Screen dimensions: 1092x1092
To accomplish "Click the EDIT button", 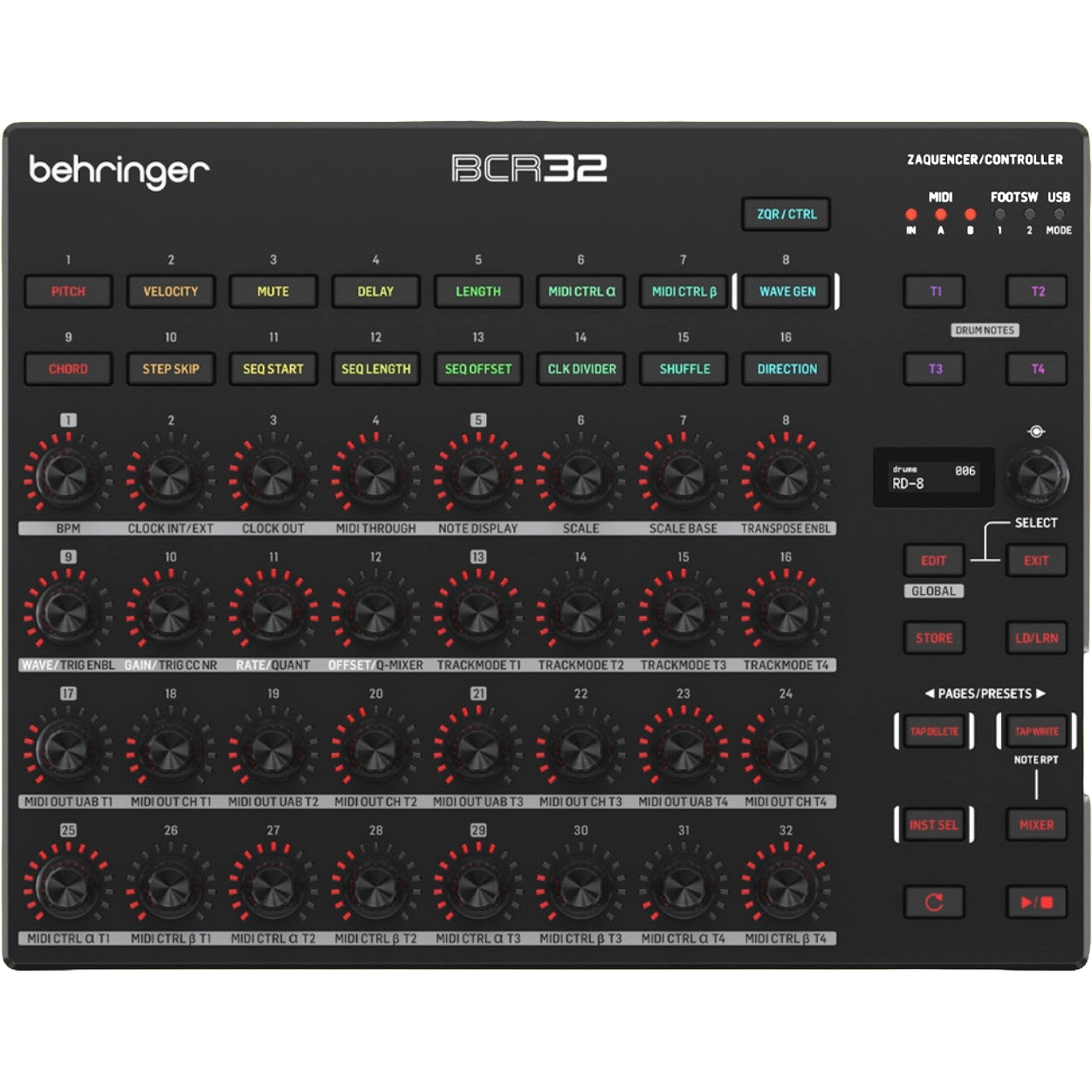I will pyautogui.click(x=934, y=561).
